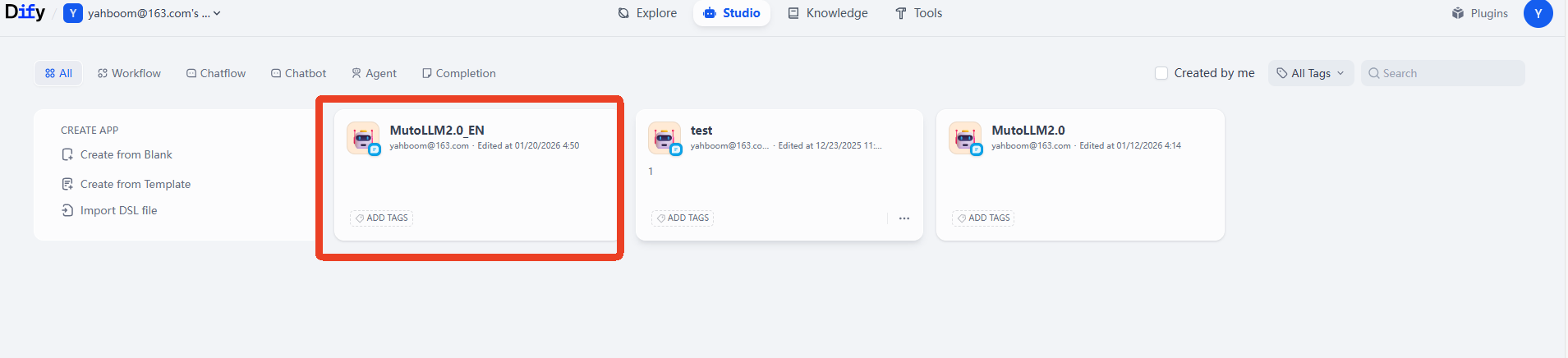Viewport: 1568px width, 358px height.
Task: Click the search magnifier icon
Action: coord(1374,73)
